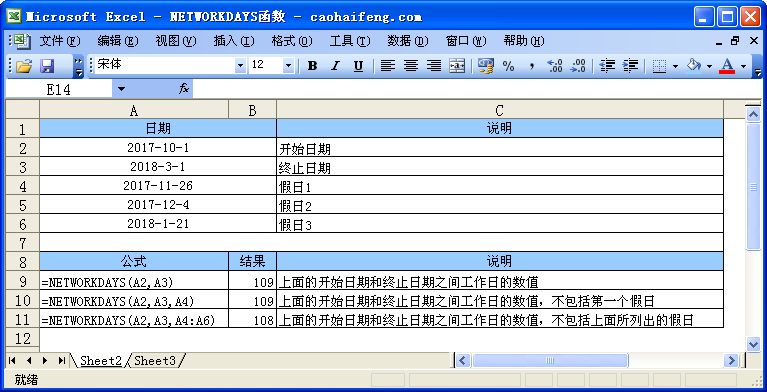Screen dimensions: 767x392
Task: Center align the cell text
Action: pyautogui.click(x=410, y=66)
